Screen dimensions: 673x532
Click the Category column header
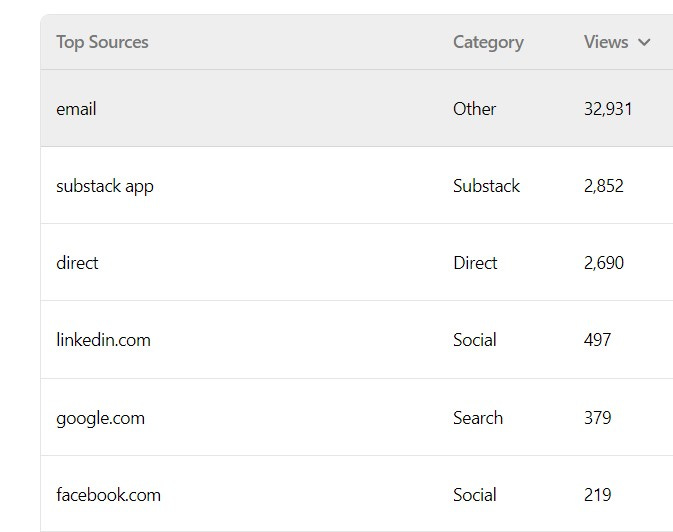point(488,43)
